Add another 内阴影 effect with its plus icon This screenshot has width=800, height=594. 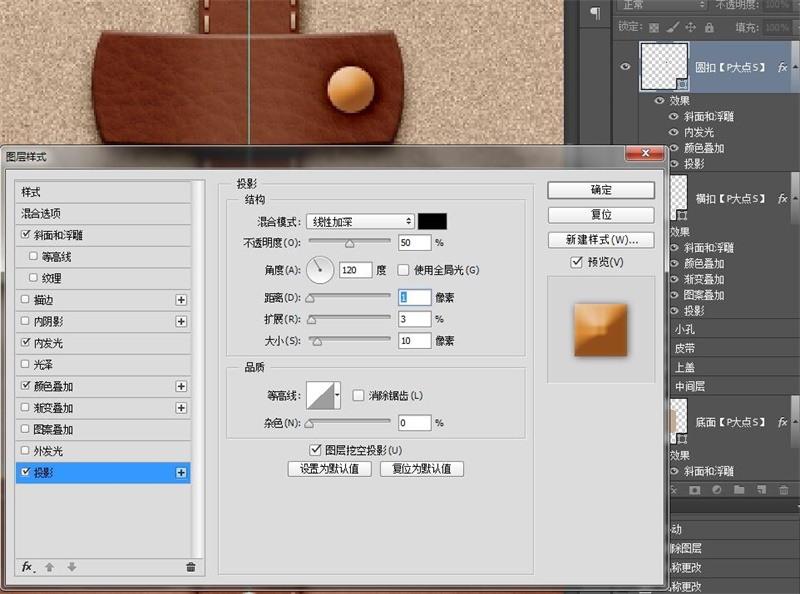[181, 321]
